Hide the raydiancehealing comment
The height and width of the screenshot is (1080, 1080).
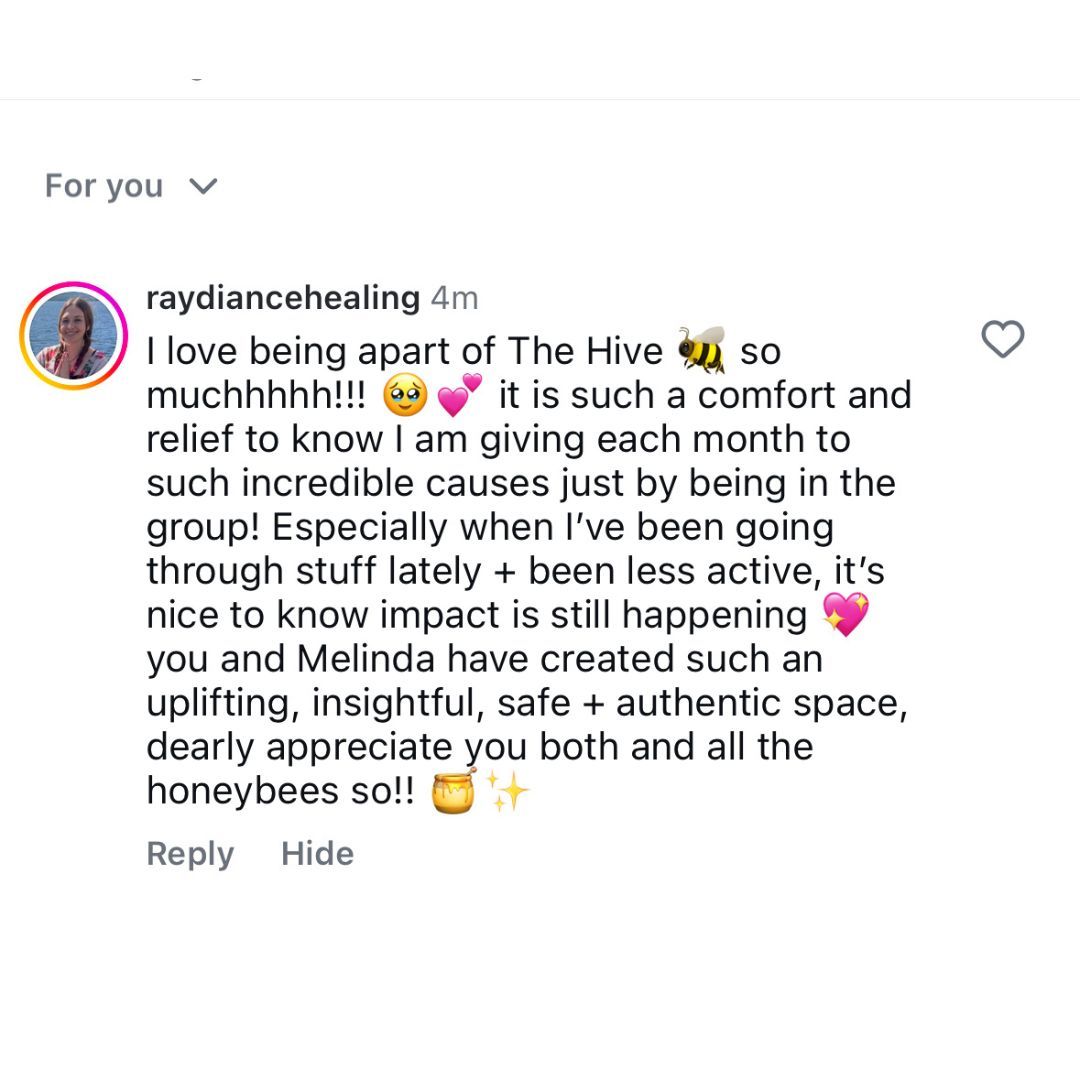coord(317,853)
